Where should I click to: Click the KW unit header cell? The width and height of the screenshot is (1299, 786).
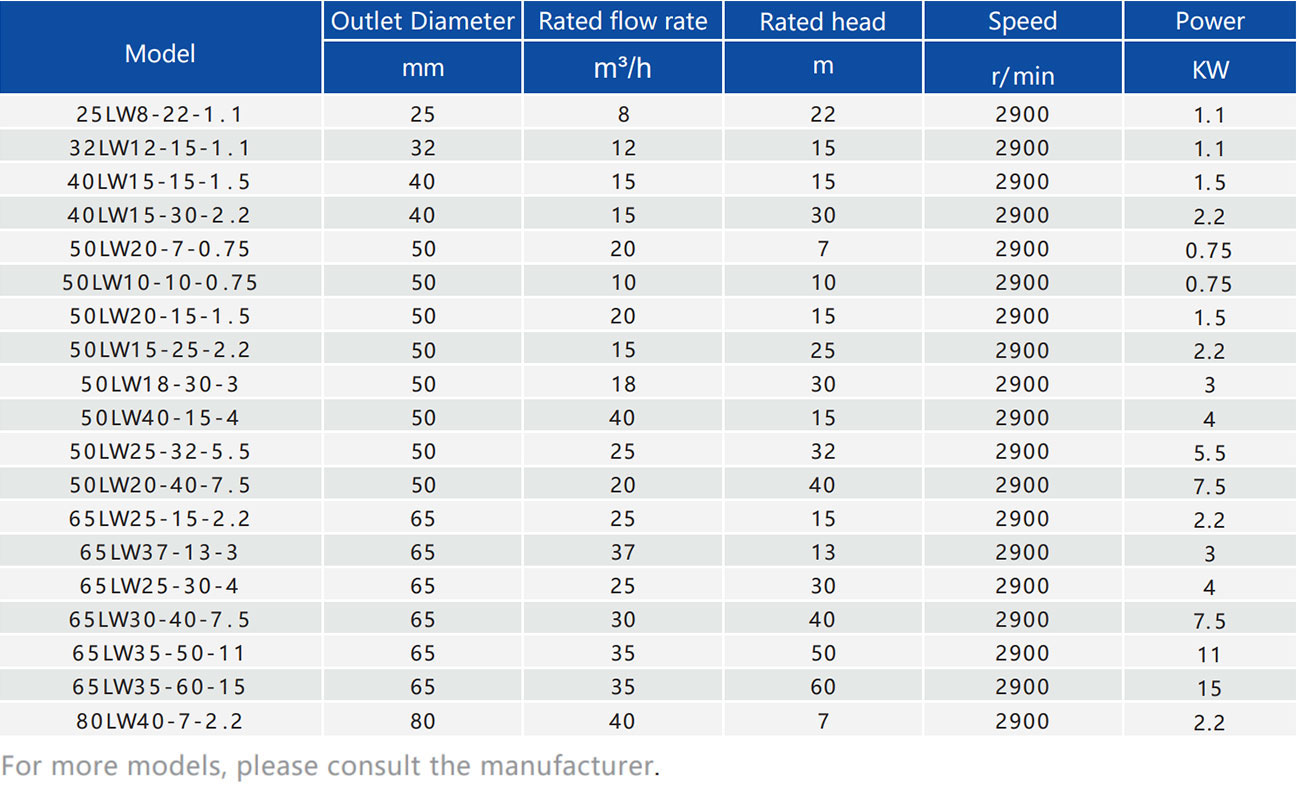pyautogui.click(x=1209, y=69)
